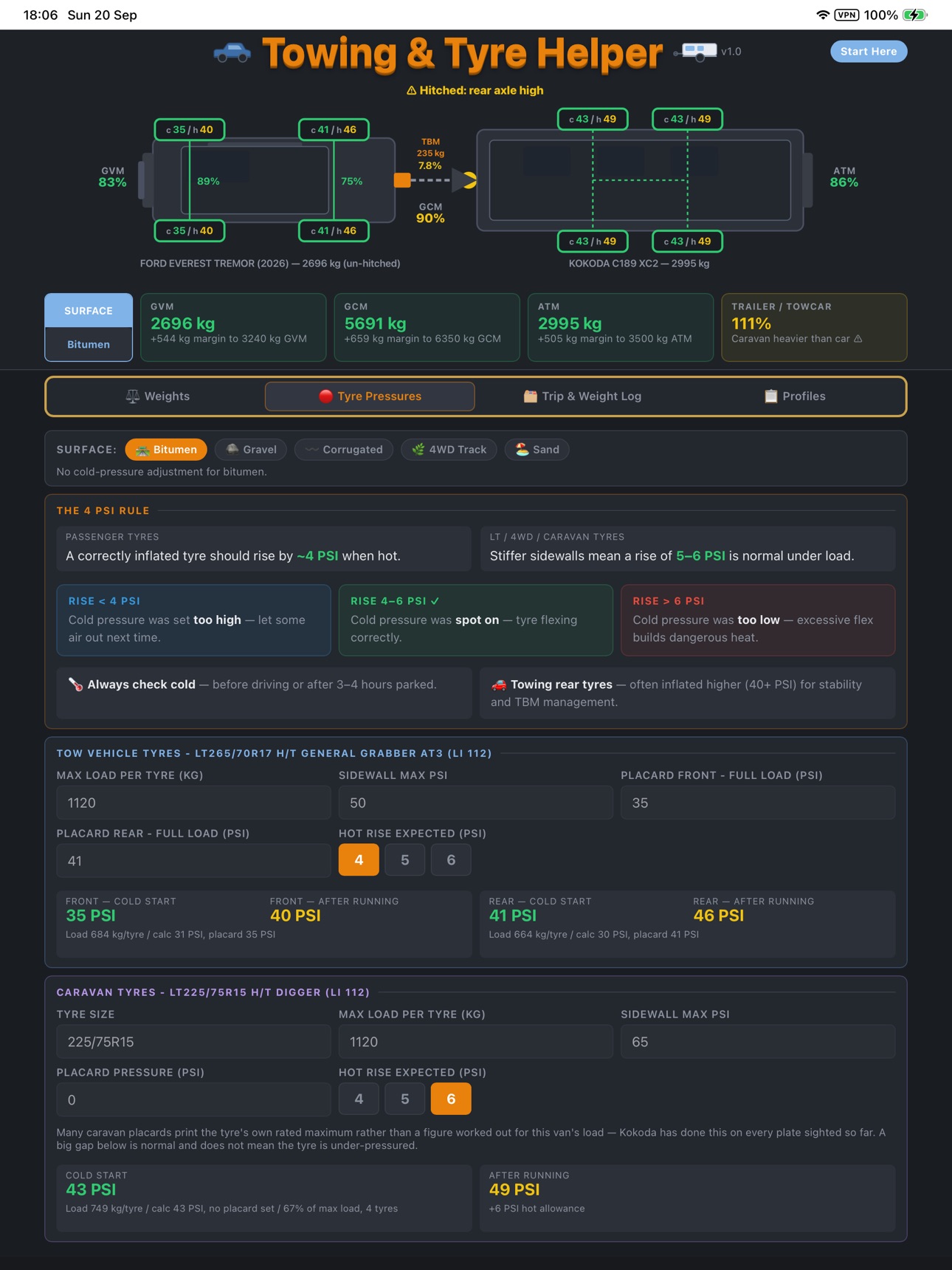
Task: Click the warning triangle by Hitched rear axle high
Action: coord(412,91)
